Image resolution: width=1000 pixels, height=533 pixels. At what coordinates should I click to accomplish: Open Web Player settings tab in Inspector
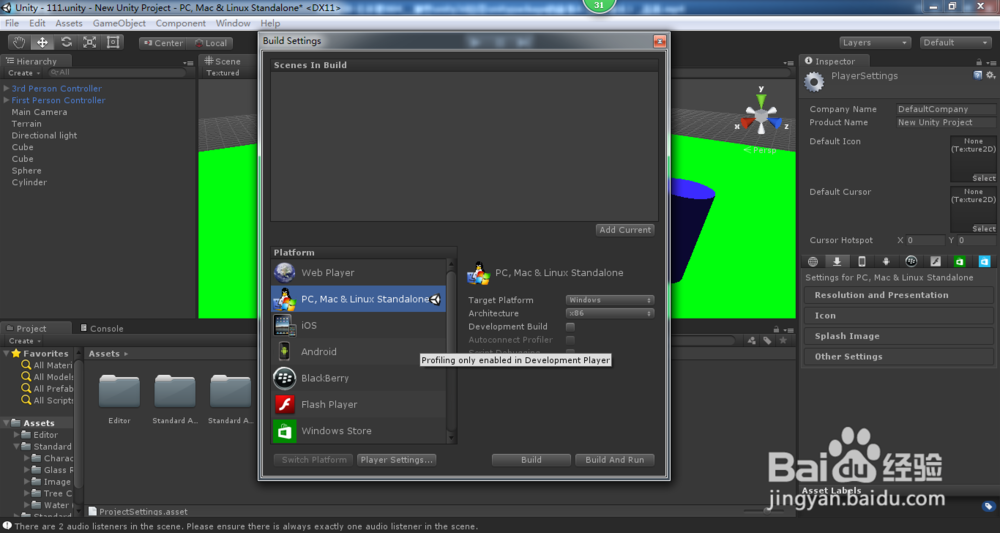pos(812,261)
